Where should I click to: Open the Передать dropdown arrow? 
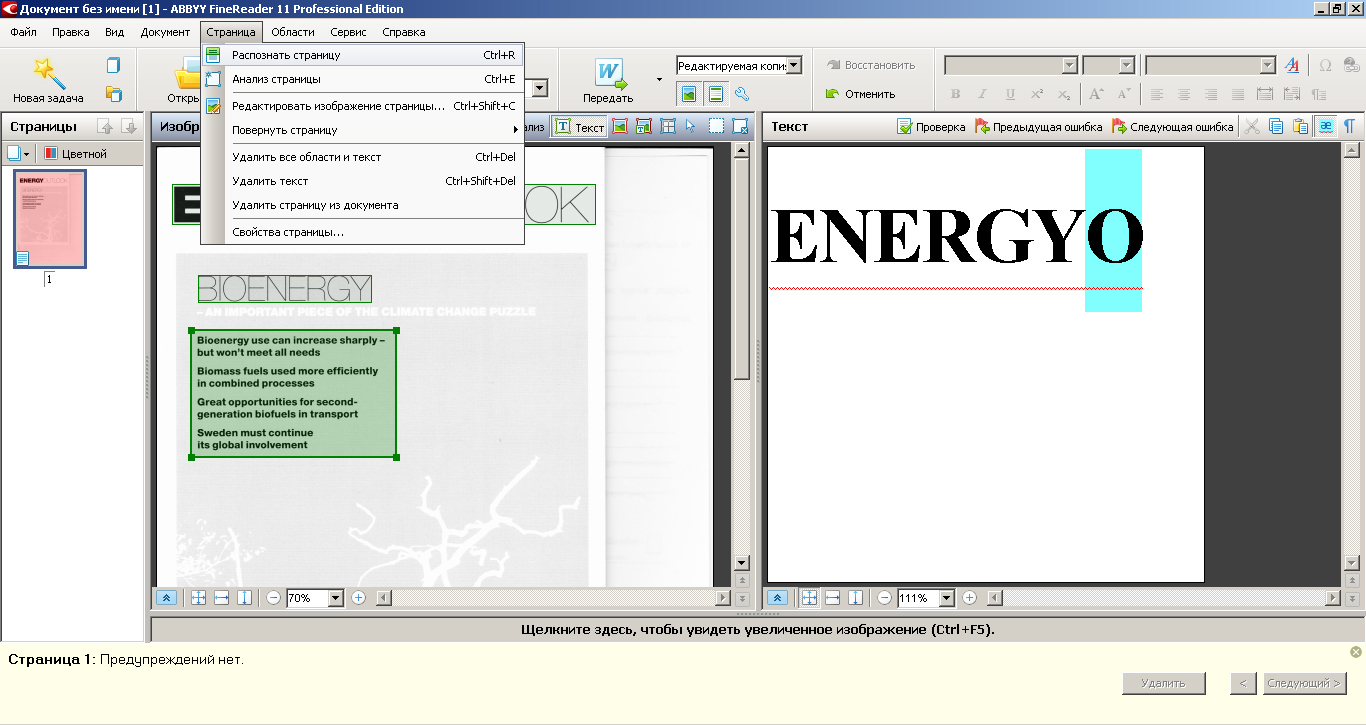pyautogui.click(x=659, y=79)
